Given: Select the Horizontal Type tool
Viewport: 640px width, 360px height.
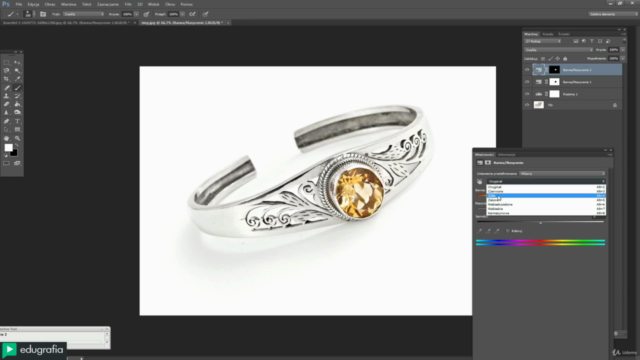Looking at the screenshot, I should tap(17, 121).
